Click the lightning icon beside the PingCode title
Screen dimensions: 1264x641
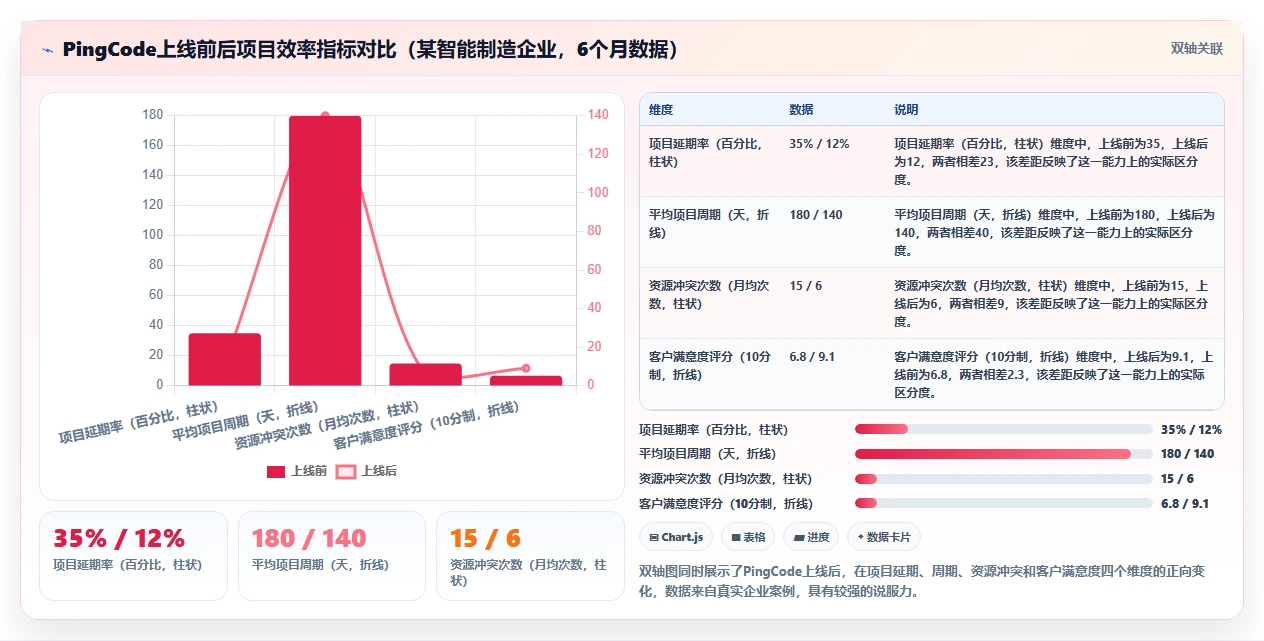pos(48,49)
